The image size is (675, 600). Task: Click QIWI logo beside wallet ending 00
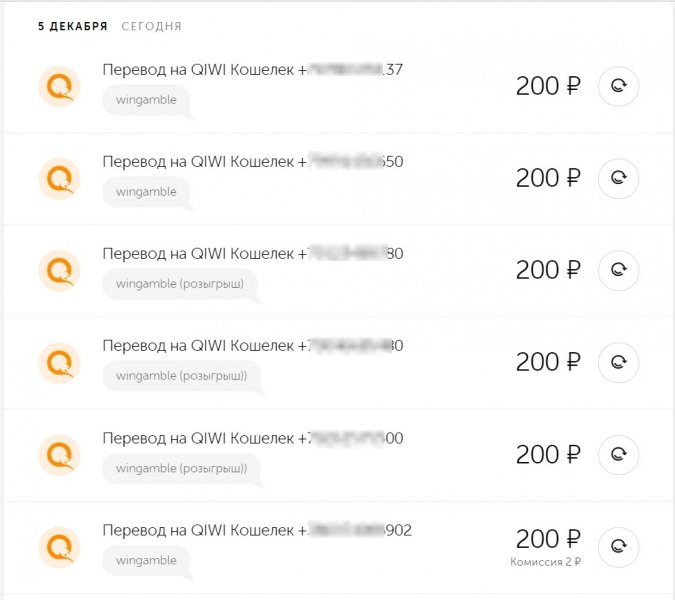(x=59, y=454)
